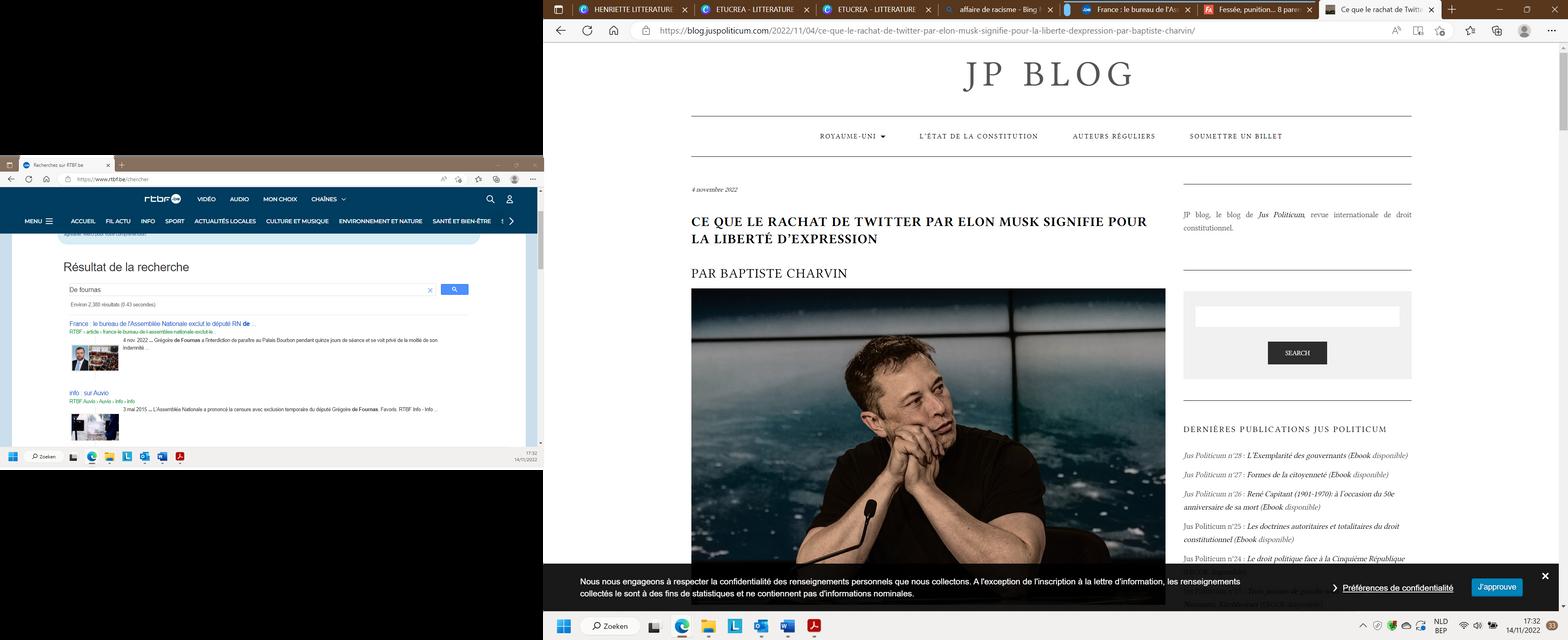Click into JP Blog sidebar search field
The image size is (1568, 640).
tap(1297, 317)
